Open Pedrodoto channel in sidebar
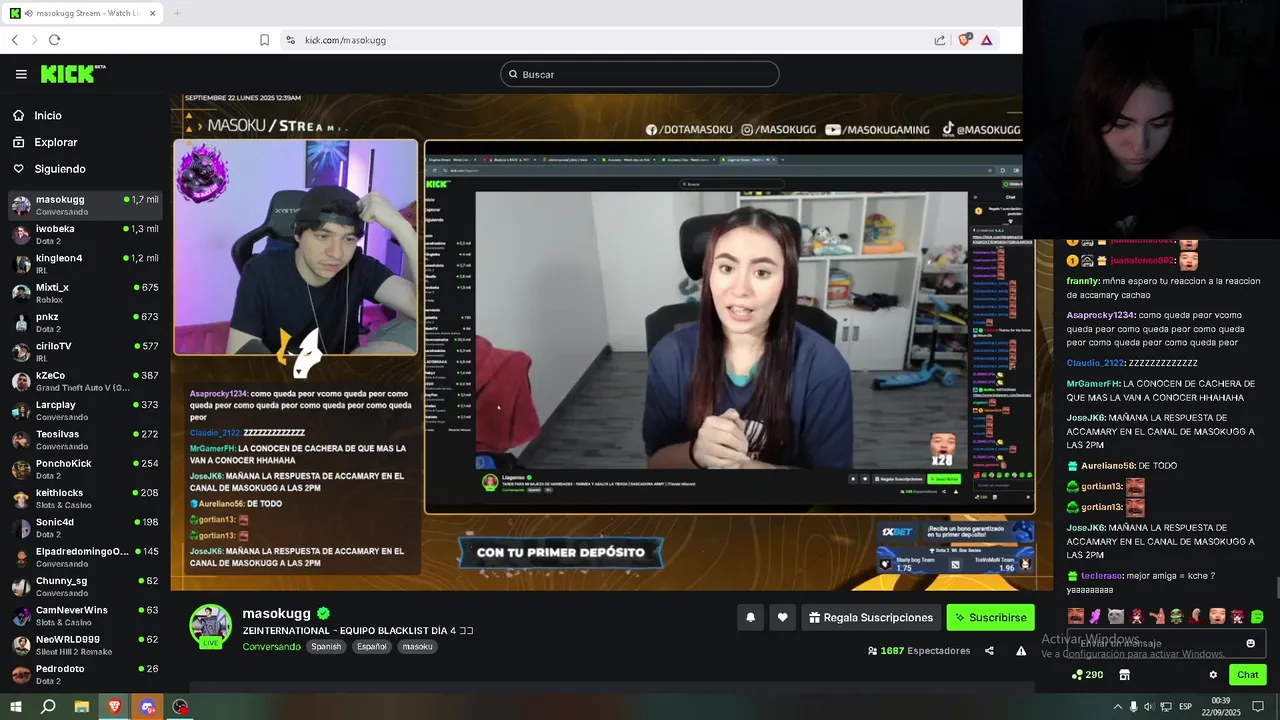The width and height of the screenshot is (1280, 720). pyautogui.click(x=85, y=674)
